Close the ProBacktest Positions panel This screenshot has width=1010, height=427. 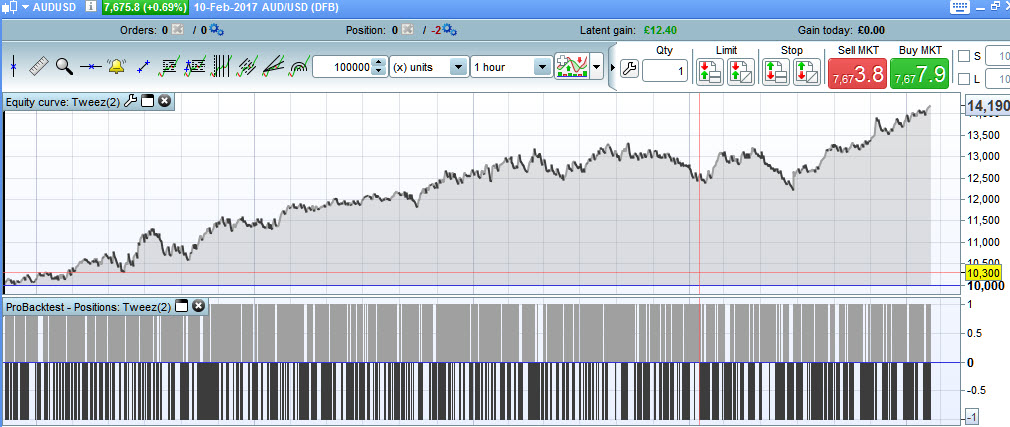[198, 307]
